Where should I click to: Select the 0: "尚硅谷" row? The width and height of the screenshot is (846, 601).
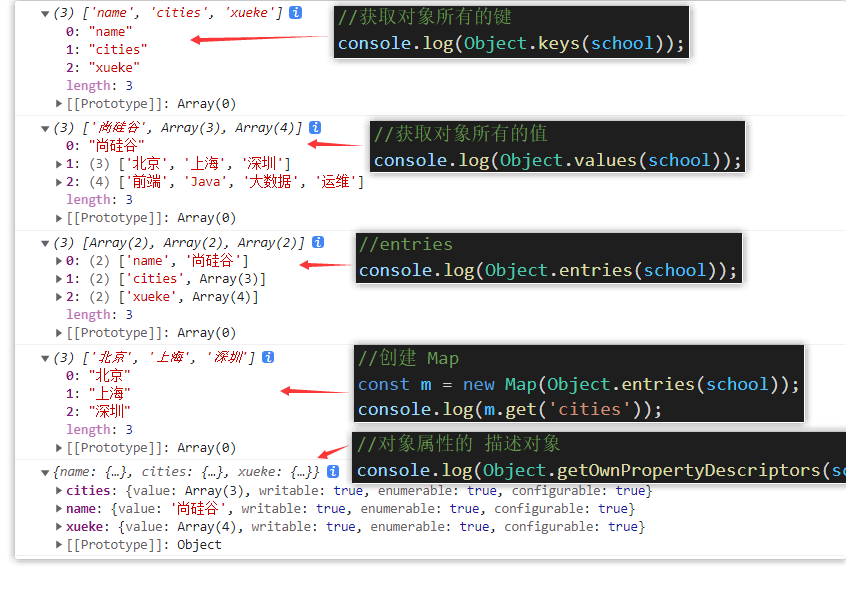click(105, 145)
